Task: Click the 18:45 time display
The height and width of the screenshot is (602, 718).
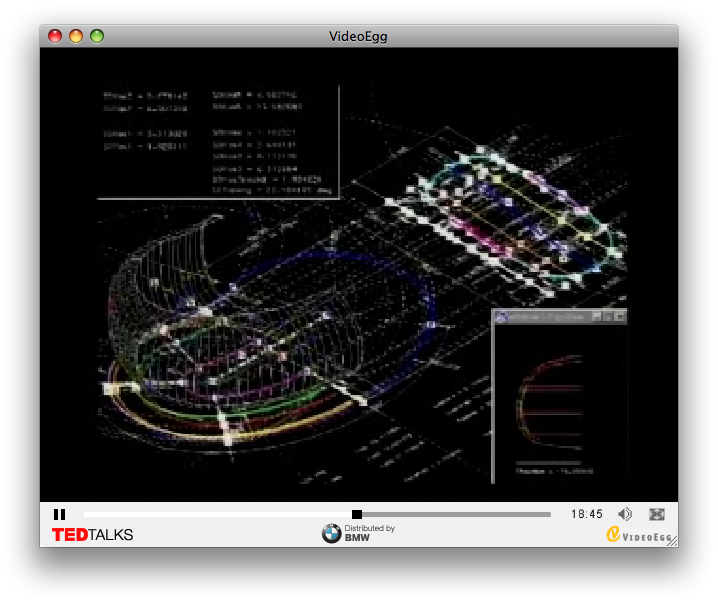Action: coord(587,514)
